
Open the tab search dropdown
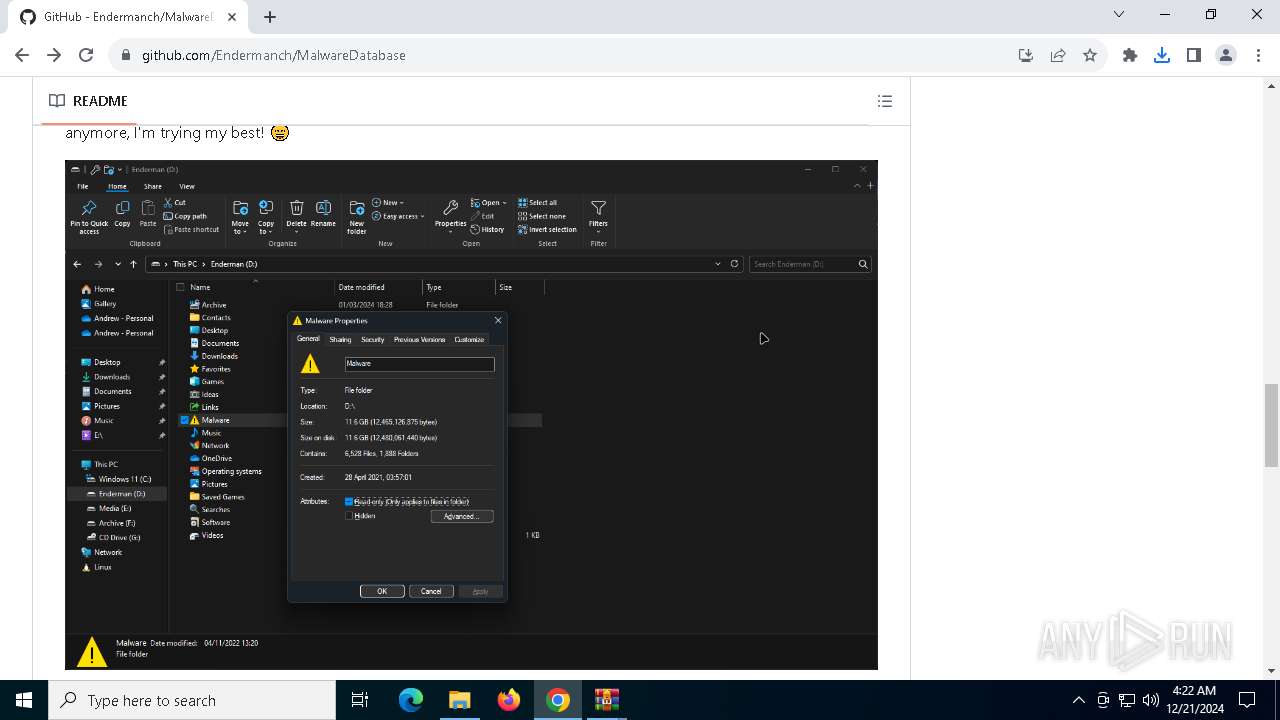tap(1119, 14)
